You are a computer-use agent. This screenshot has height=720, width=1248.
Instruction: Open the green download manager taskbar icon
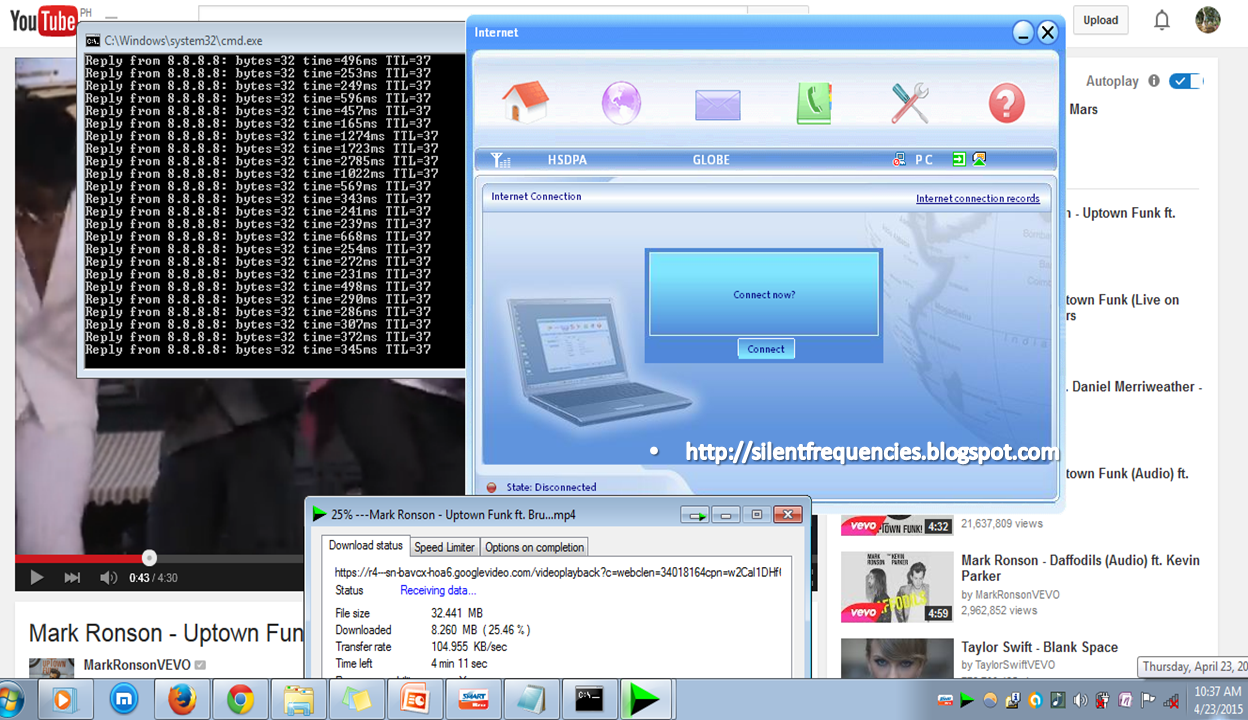click(646, 700)
